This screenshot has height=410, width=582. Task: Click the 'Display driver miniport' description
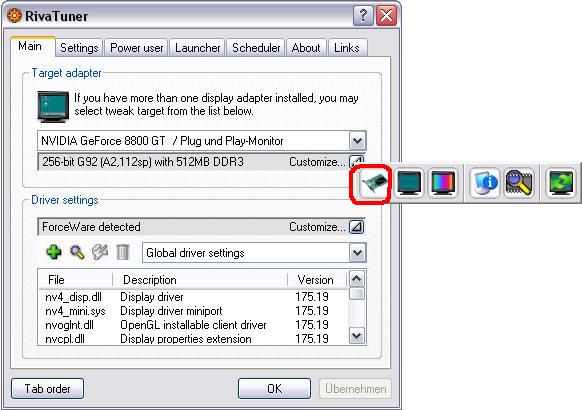tap(171, 311)
